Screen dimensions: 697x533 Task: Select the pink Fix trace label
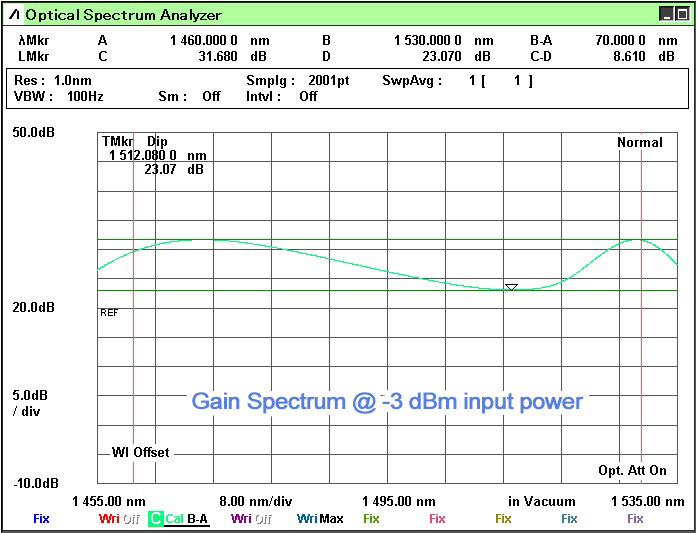click(437, 519)
